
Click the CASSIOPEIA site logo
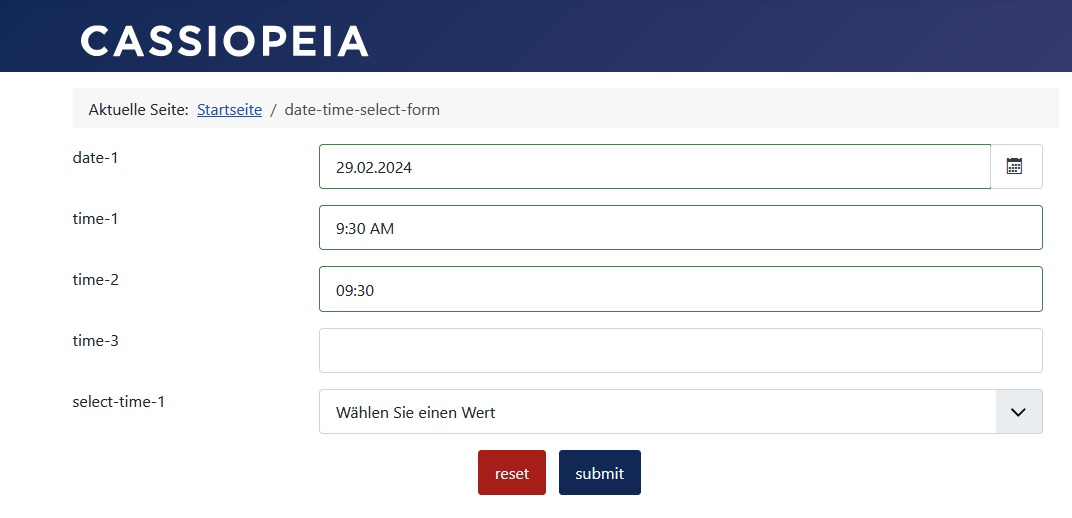coord(225,41)
